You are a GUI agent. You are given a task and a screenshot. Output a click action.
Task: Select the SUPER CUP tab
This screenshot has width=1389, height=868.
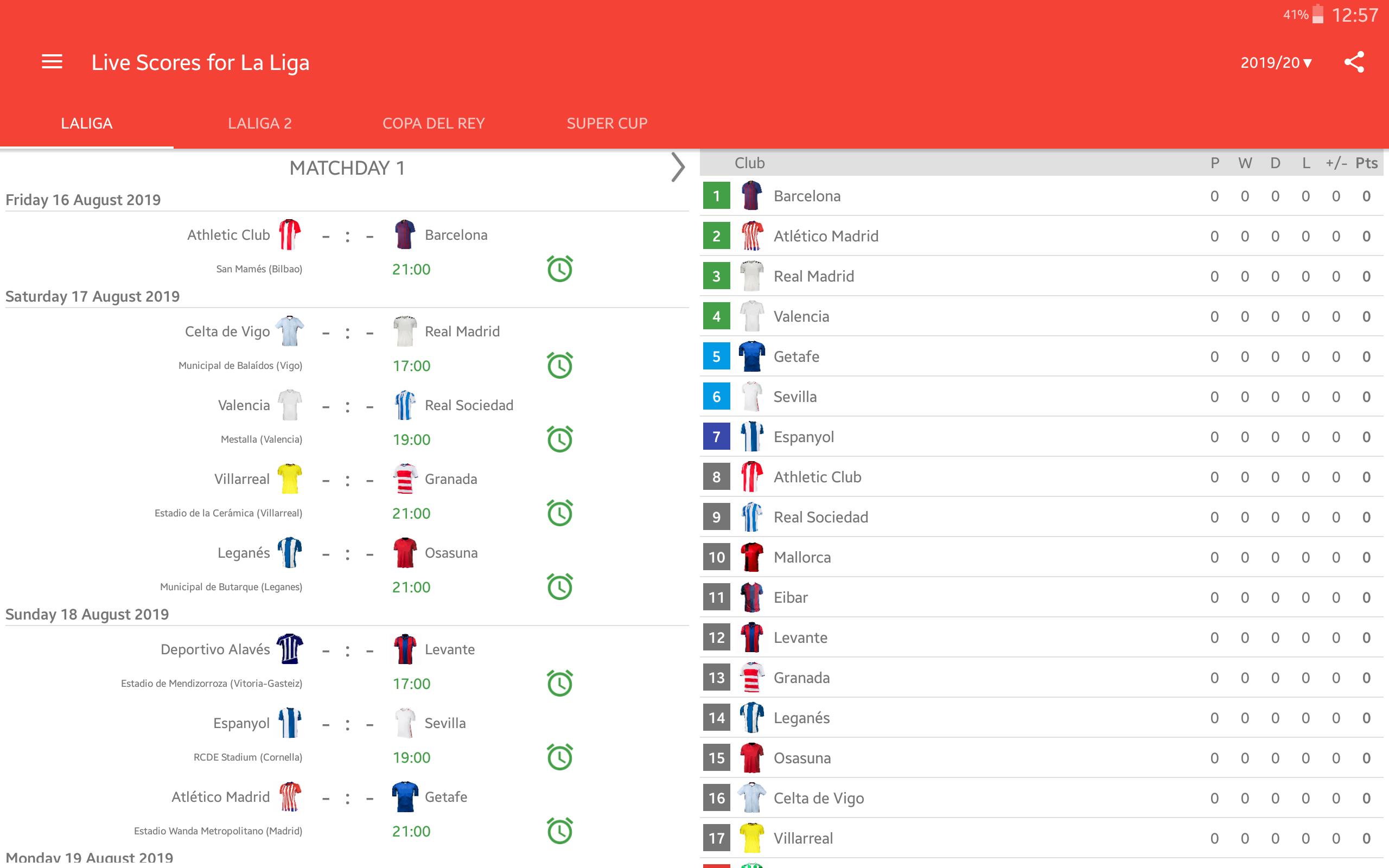(608, 122)
